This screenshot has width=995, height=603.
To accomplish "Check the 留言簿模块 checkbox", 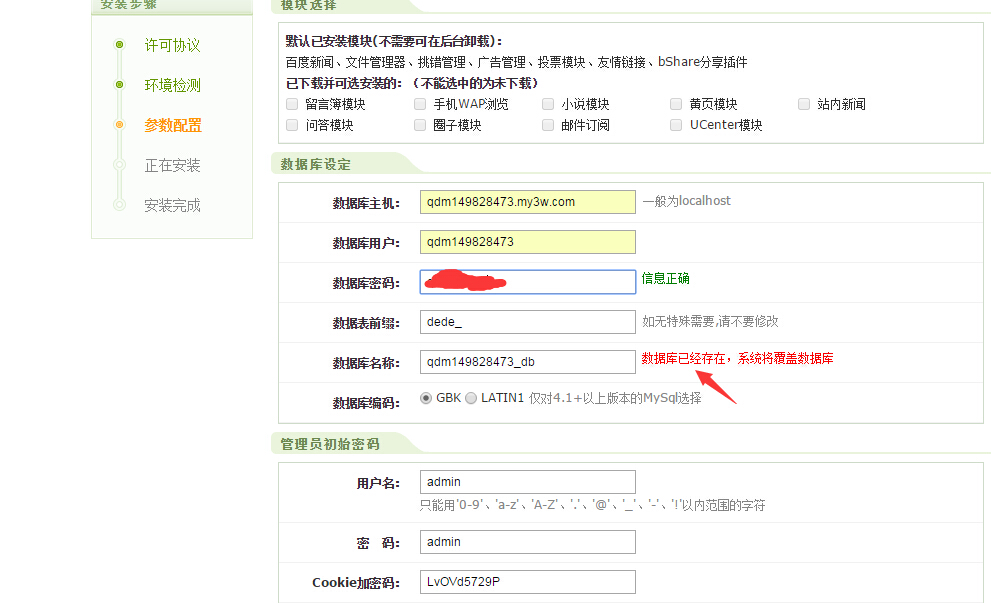I will (292, 104).
